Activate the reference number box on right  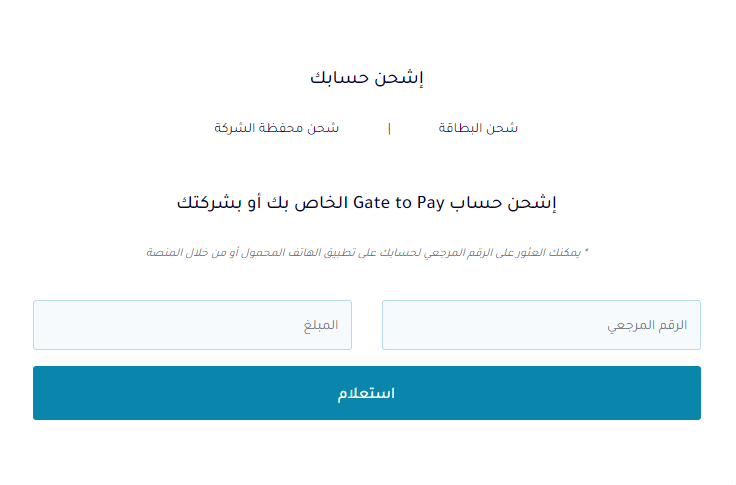tap(541, 325)
